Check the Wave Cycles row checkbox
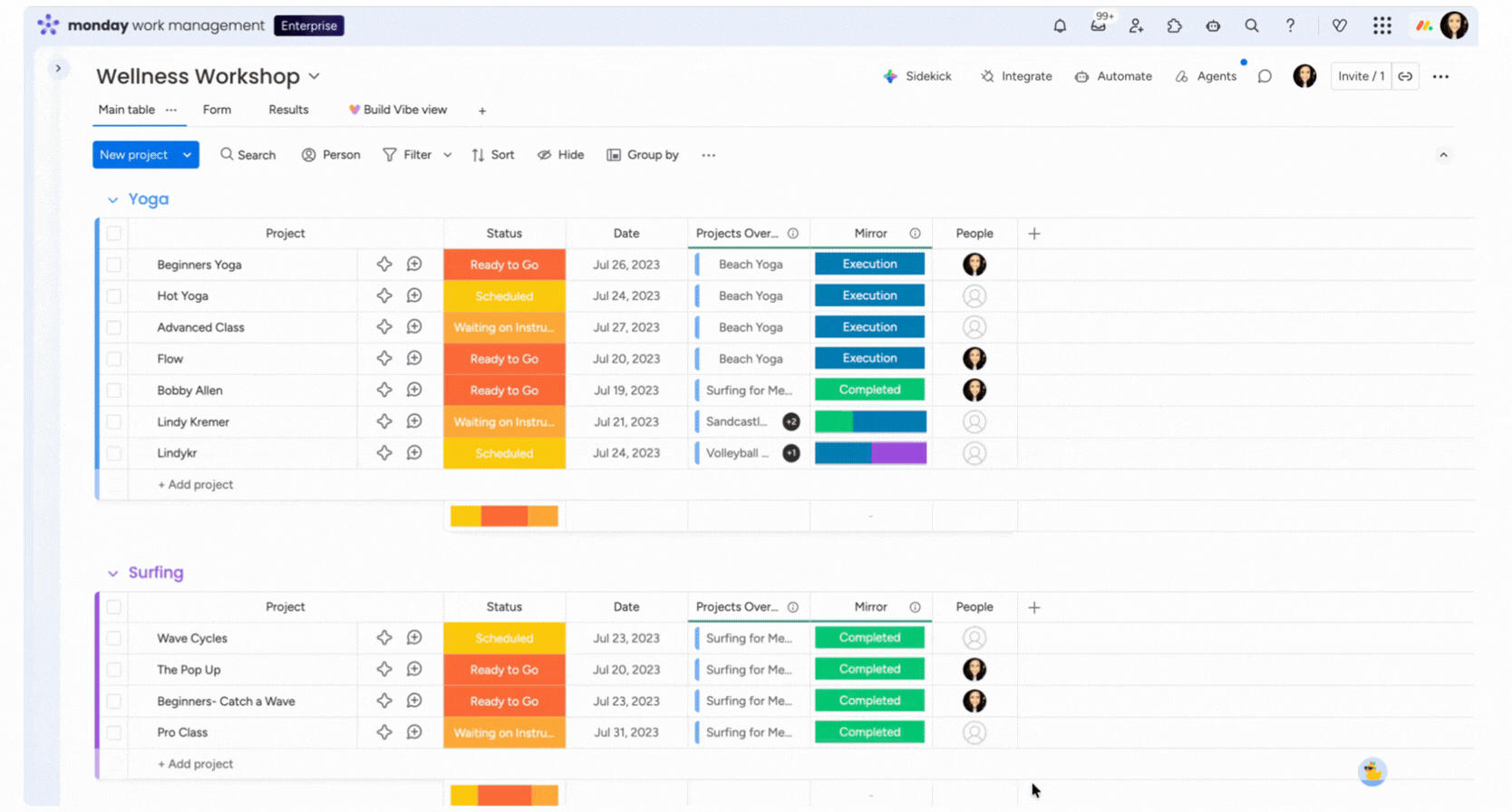Viewport: 1512px width, 812px height. tap(114, 639)
